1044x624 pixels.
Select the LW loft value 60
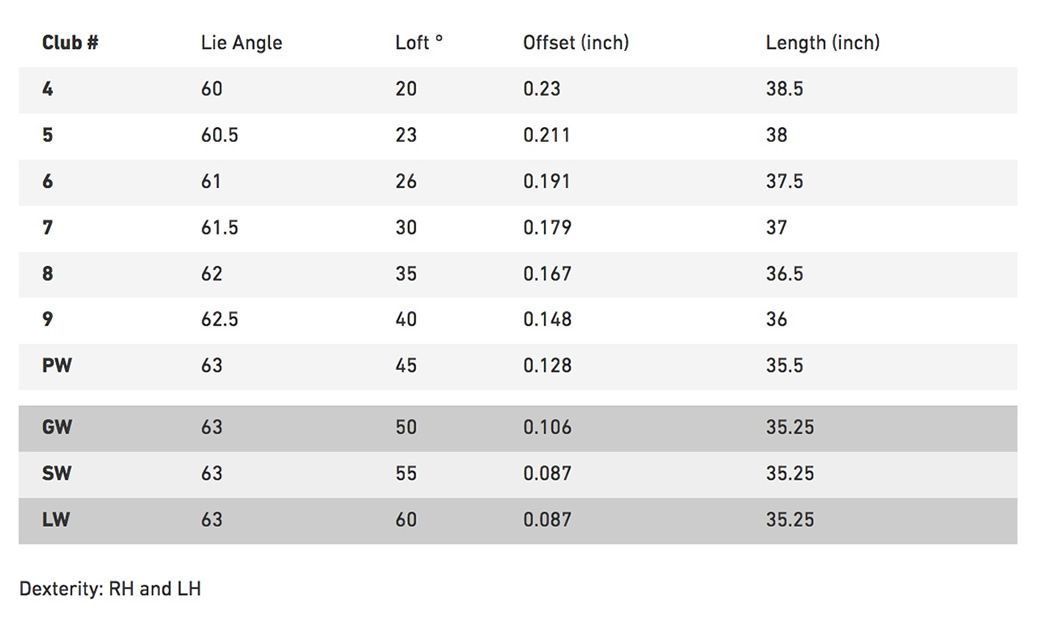[x=406, y=520]
